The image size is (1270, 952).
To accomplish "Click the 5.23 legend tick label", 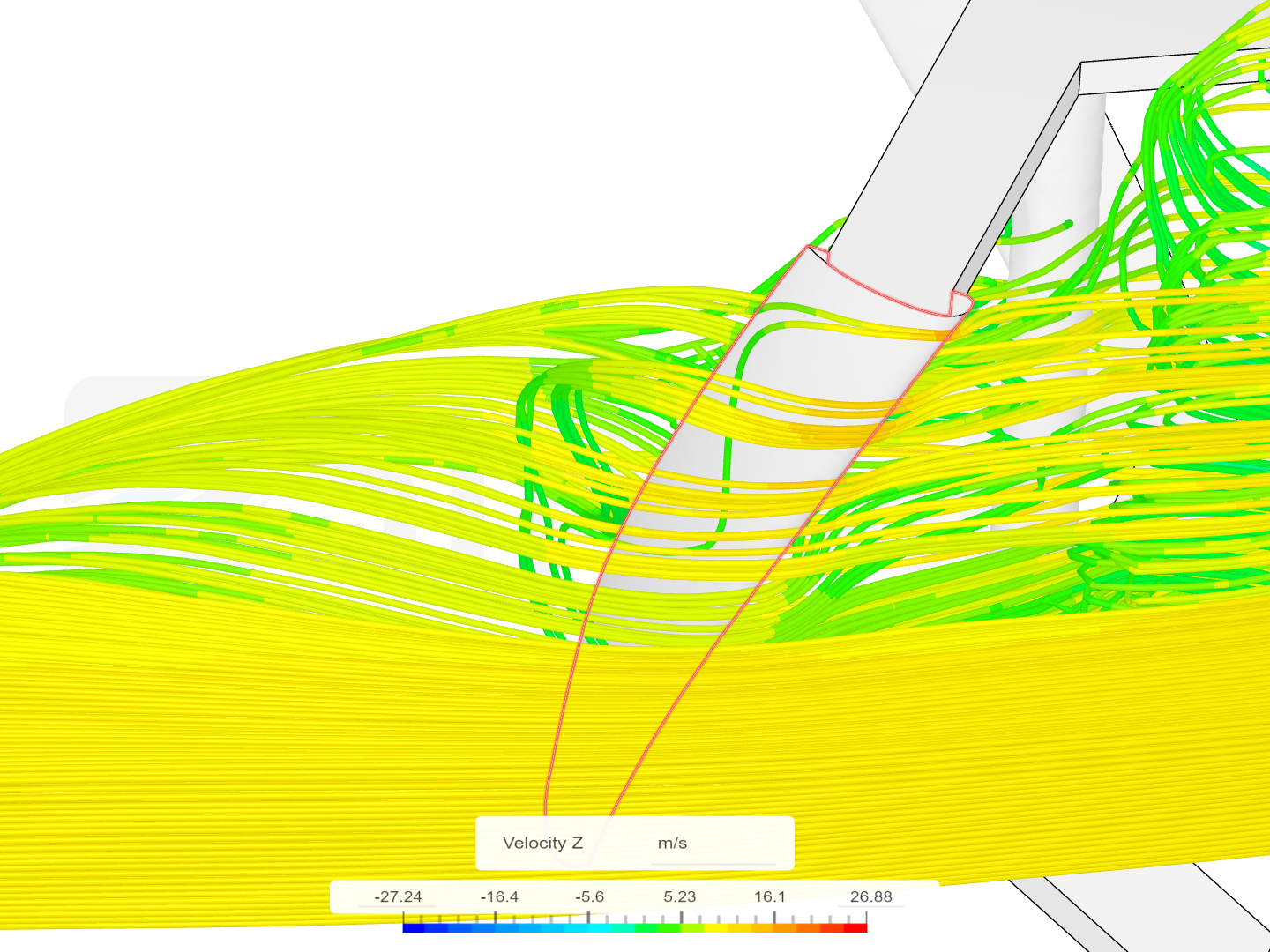I will [x=679, y=896].
